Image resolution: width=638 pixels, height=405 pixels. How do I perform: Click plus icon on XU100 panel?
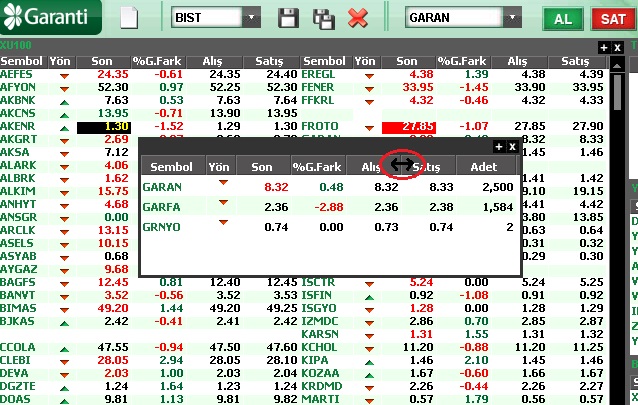[604, 48]
